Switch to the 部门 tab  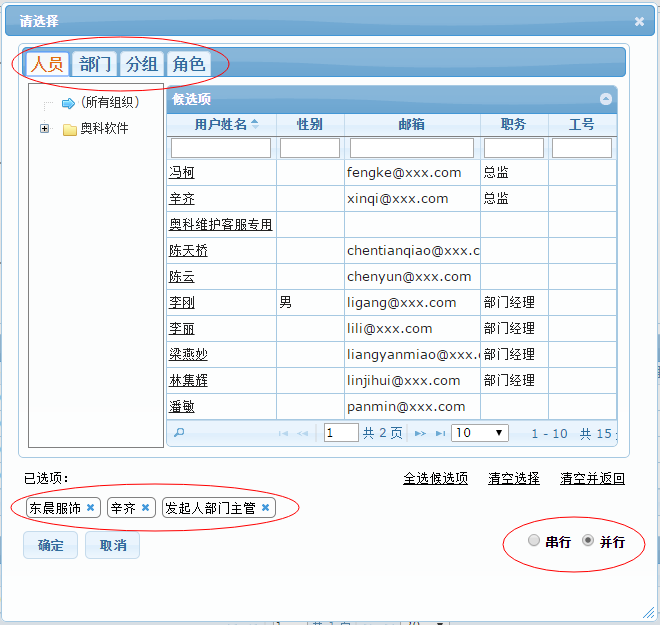[96, 64]
